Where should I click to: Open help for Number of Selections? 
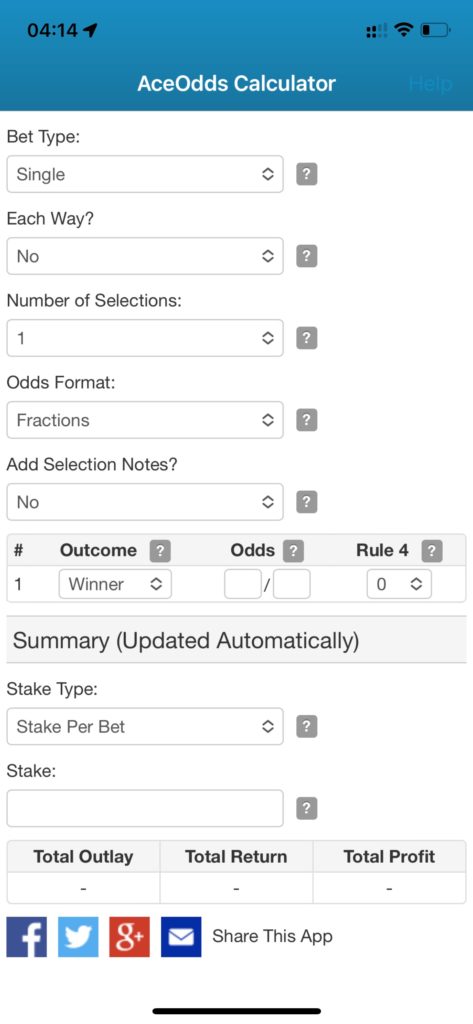(x=306, y=338)
